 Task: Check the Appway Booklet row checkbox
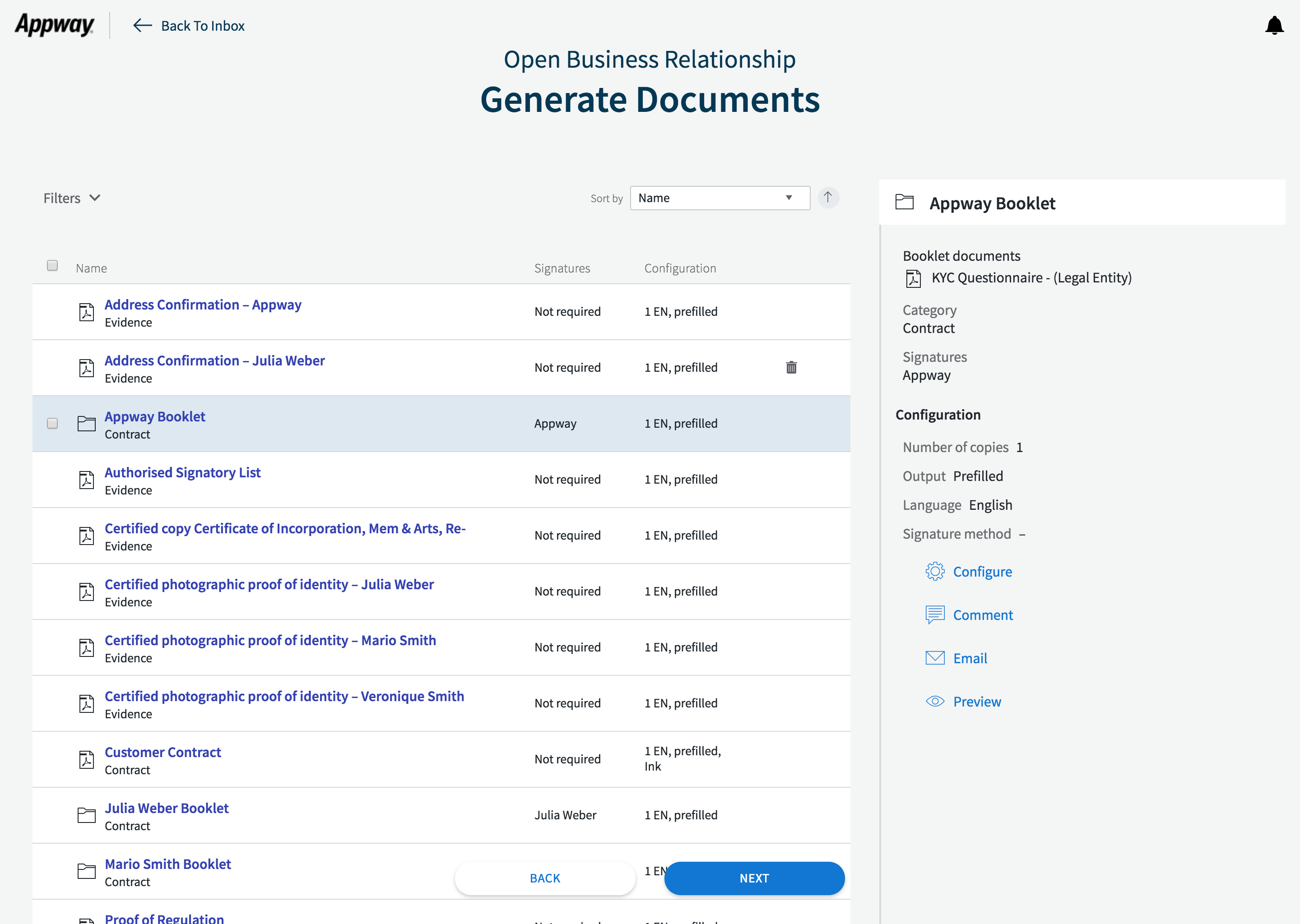(x=52, y=424)
